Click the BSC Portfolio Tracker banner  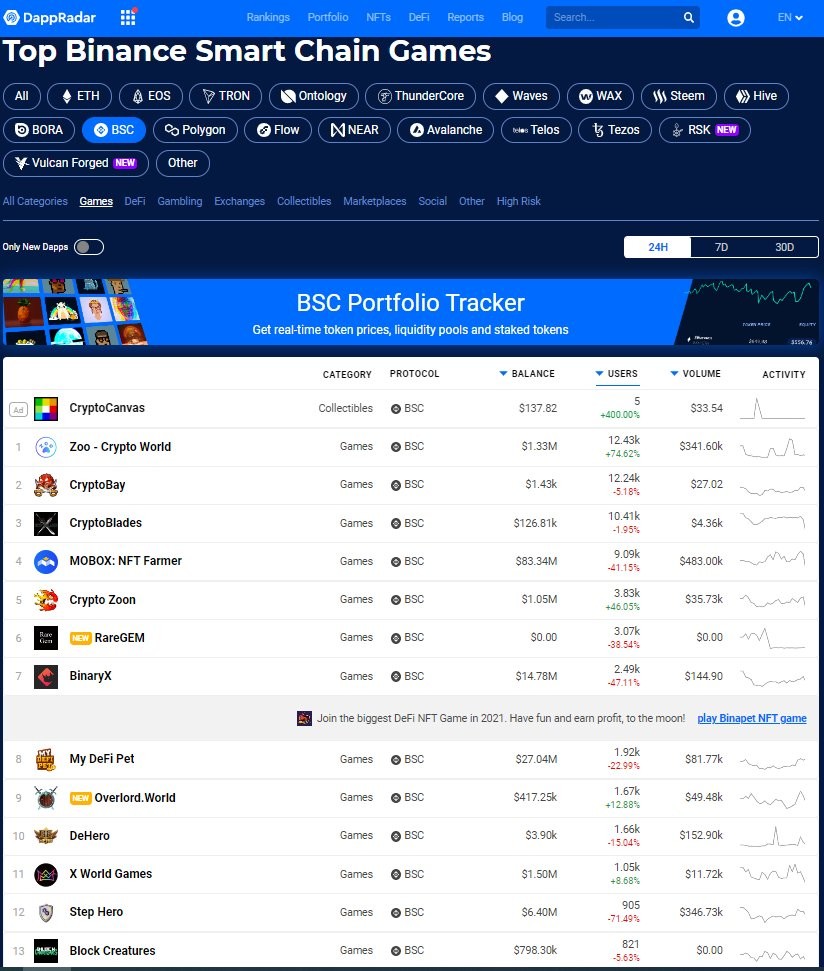pyautogui.click(x=411, y=311)
